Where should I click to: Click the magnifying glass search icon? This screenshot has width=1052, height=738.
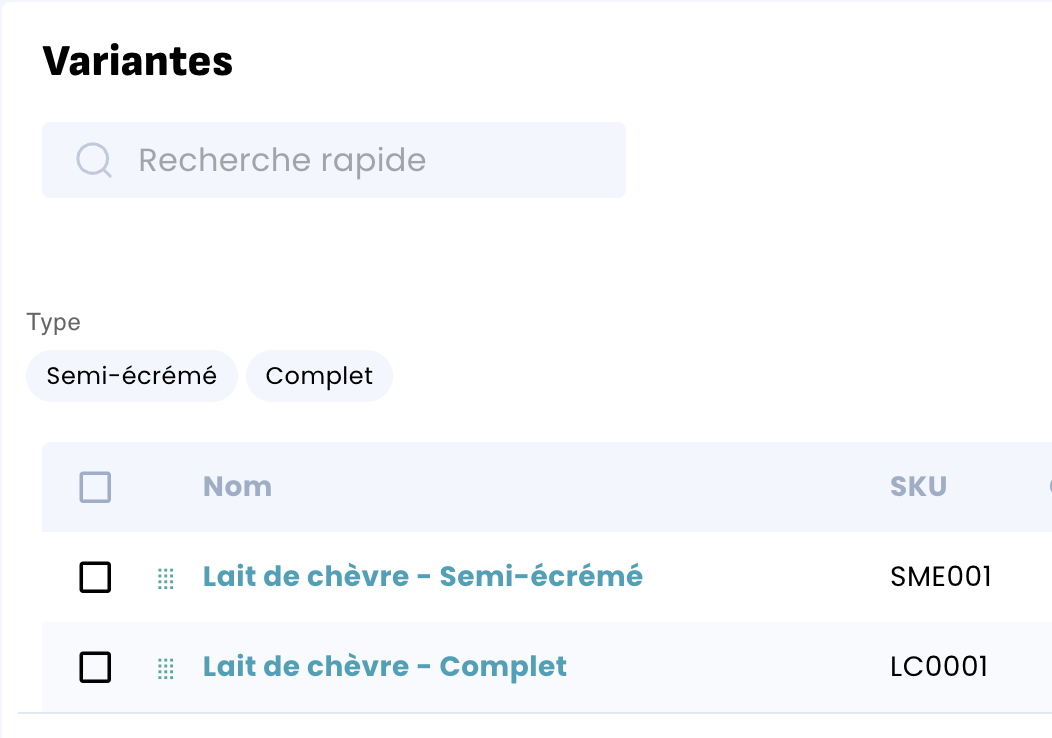[x=94, y=160]
